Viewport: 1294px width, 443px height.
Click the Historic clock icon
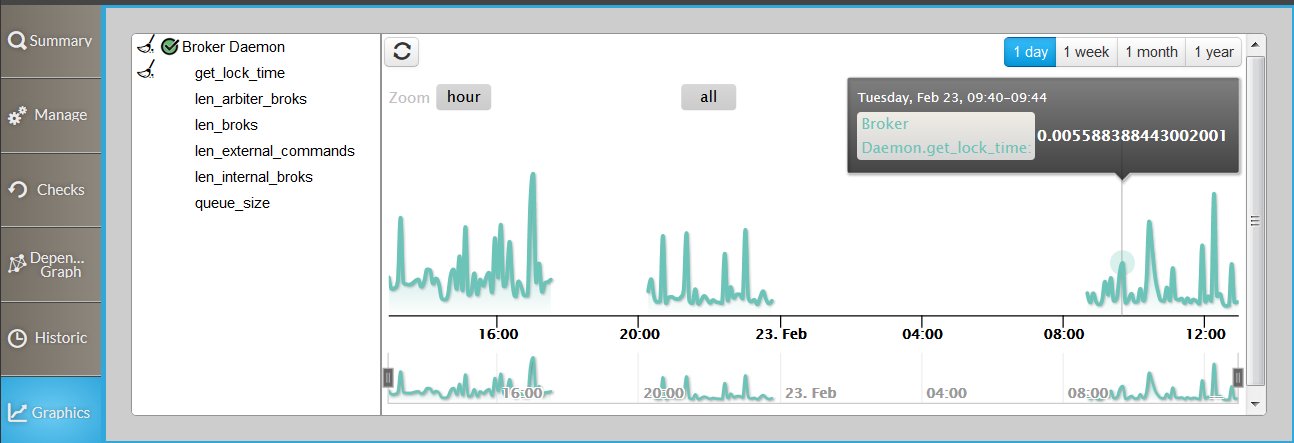(17, 338)
